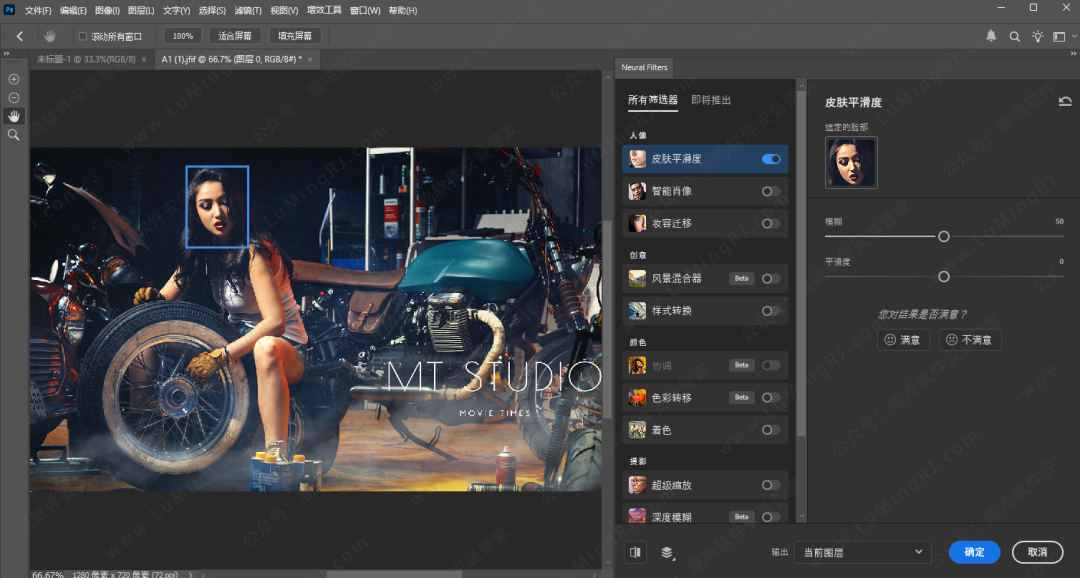Click the back arrow in options bar
Viewport: 1080px width, 578px height.
(x=19, y=36)
